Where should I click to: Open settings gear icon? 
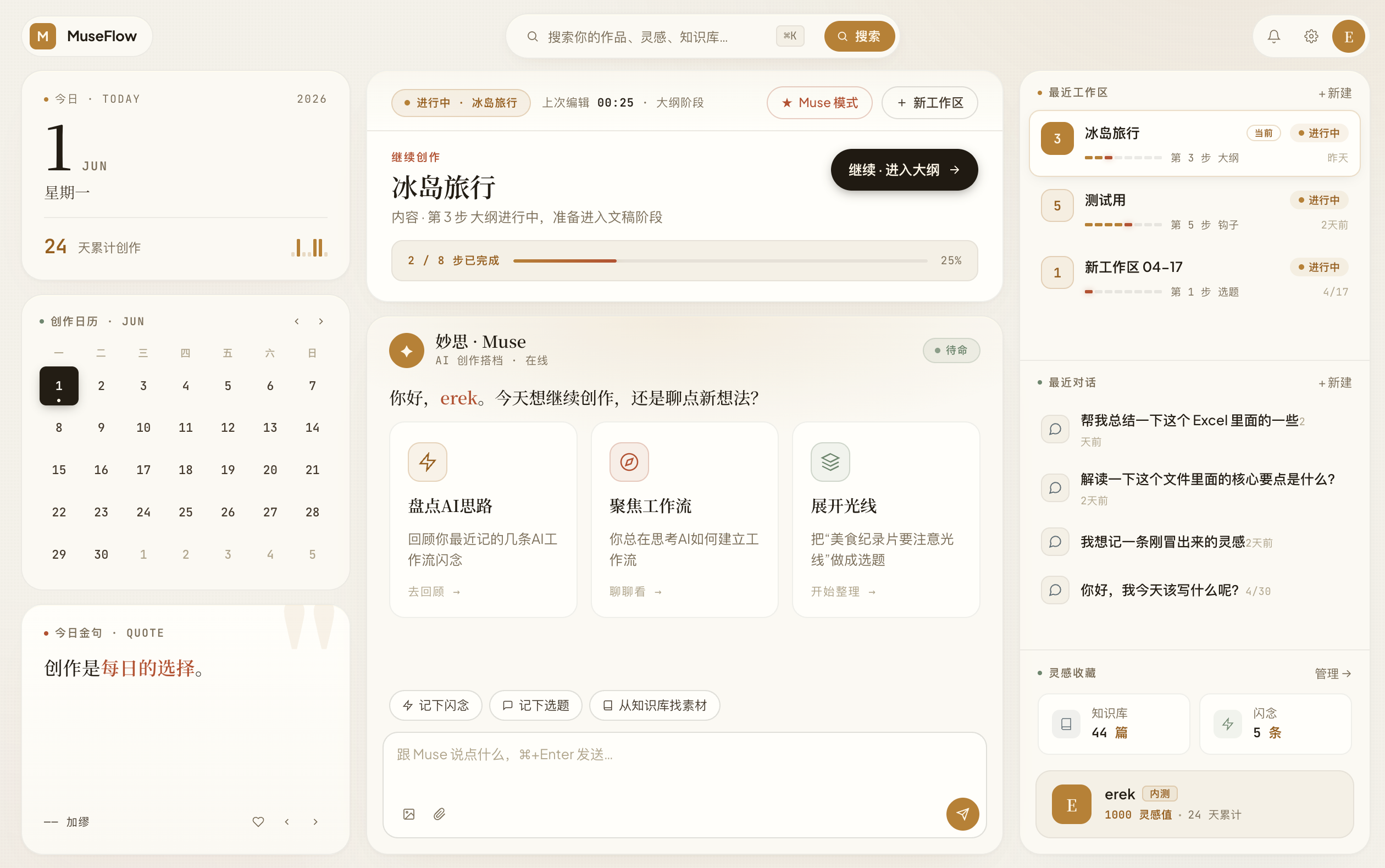[x=1311, y=36]
